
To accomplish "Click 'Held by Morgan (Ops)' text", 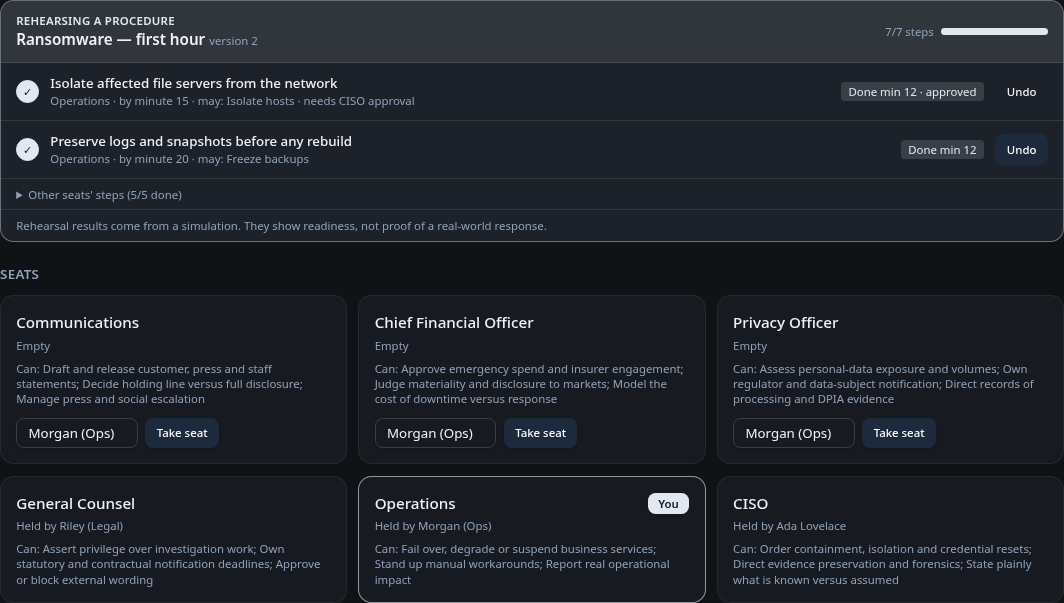I will coord(433,526).
